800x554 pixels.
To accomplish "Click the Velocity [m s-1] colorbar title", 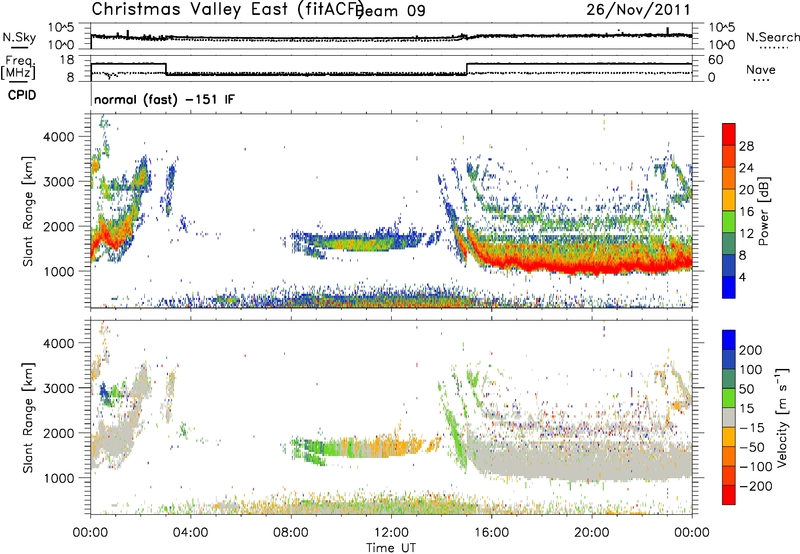I will [782, 417].
